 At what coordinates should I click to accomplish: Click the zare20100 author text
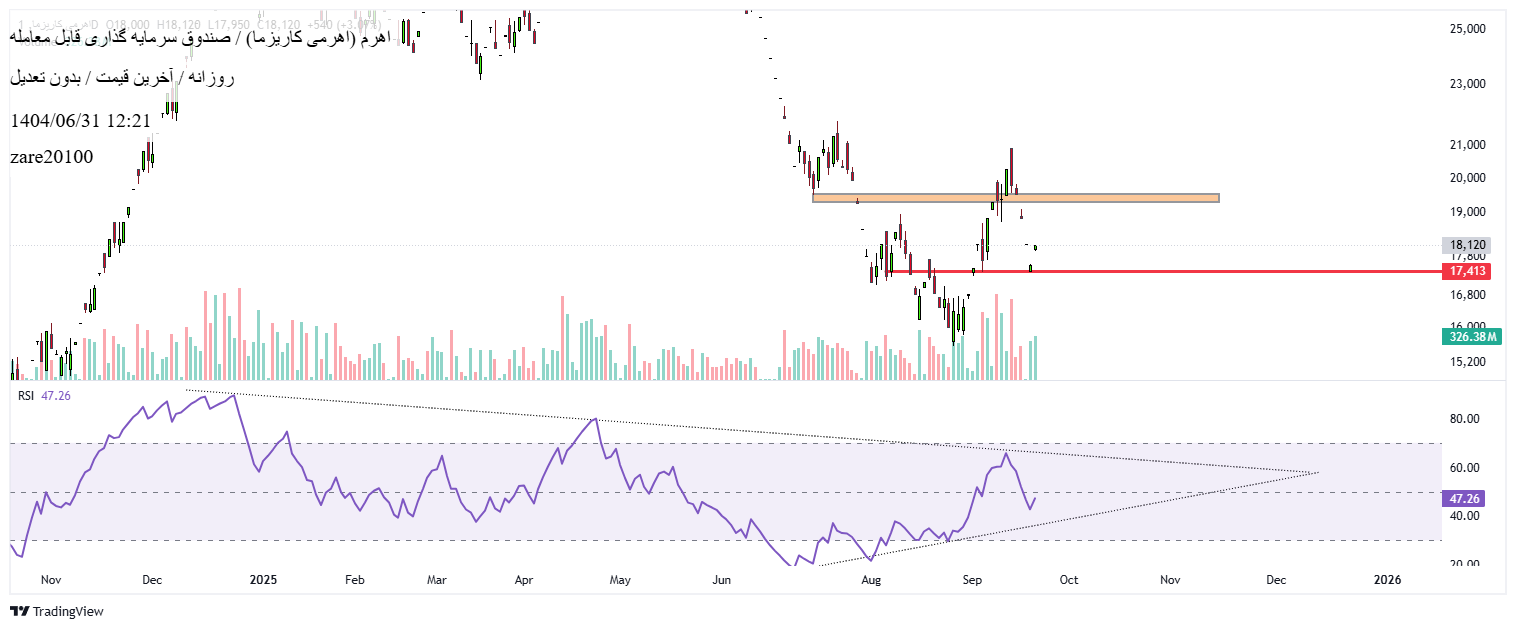[x=52, y=157]
